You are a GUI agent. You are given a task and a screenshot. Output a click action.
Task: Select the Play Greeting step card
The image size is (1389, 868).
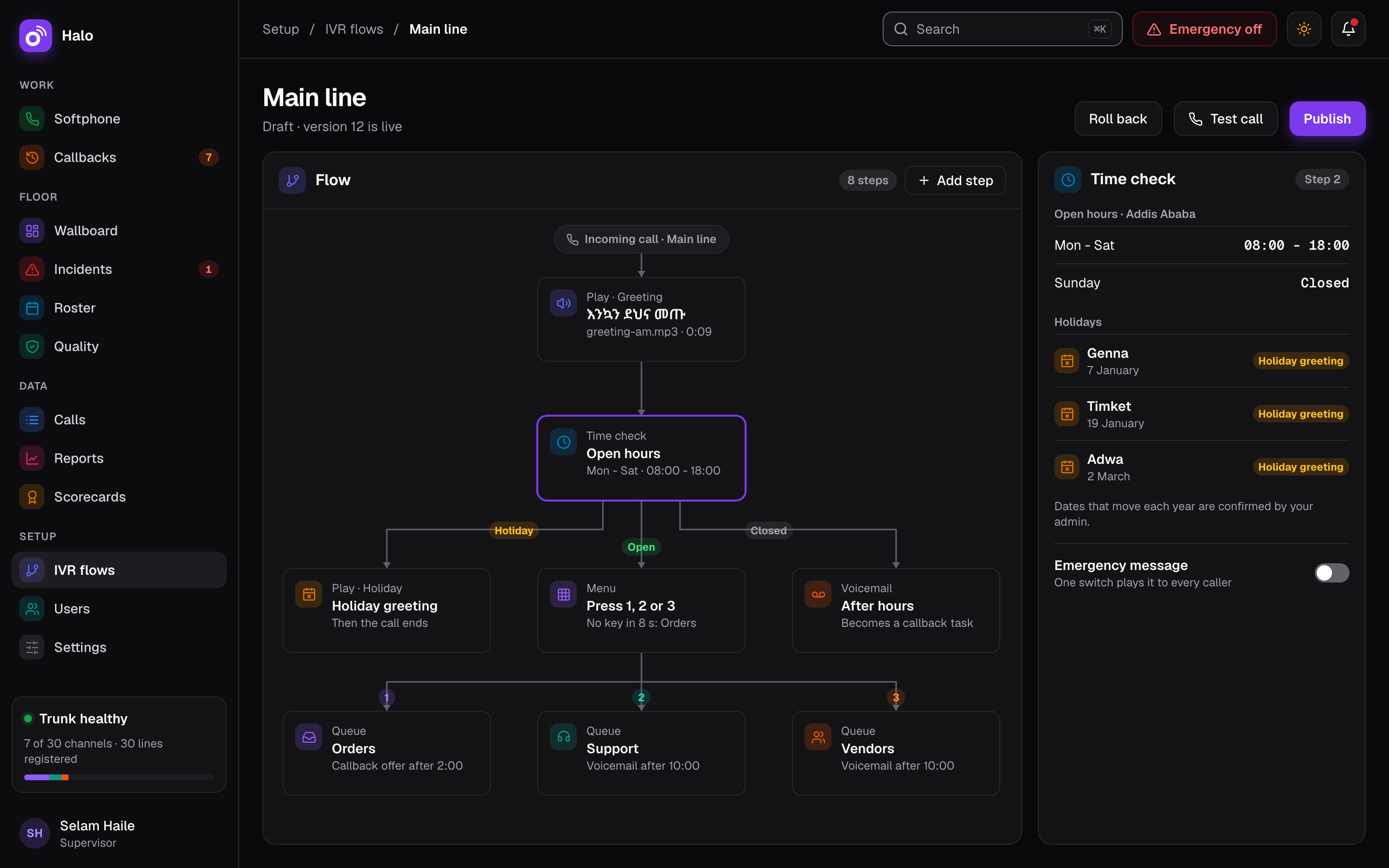tap(641, 319)
